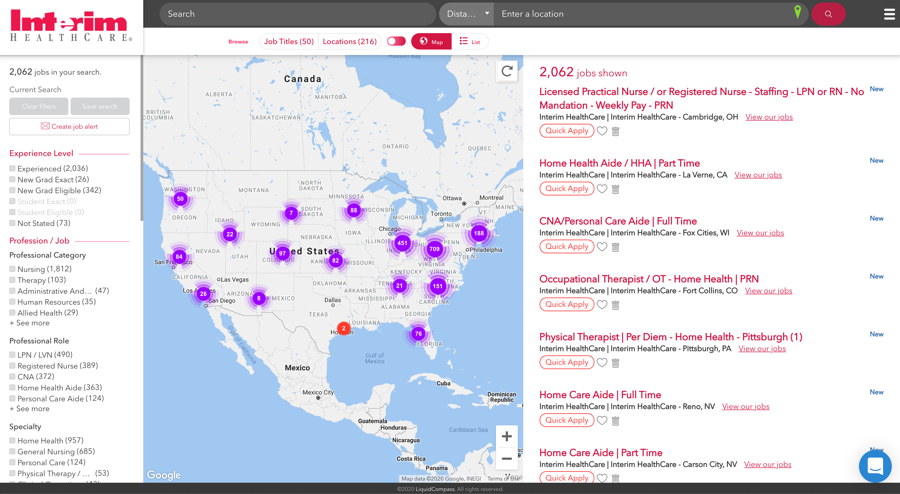Trash the Occupational Therapist listing
The image size is (900, 494).
click(x=615, y=305)
